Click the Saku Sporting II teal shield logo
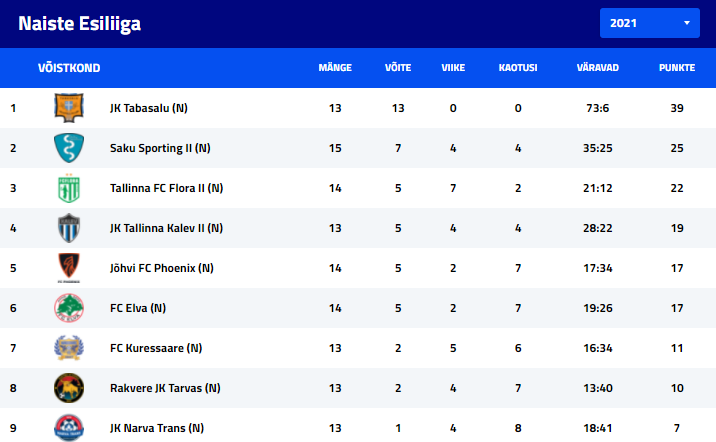 point(69,148)
